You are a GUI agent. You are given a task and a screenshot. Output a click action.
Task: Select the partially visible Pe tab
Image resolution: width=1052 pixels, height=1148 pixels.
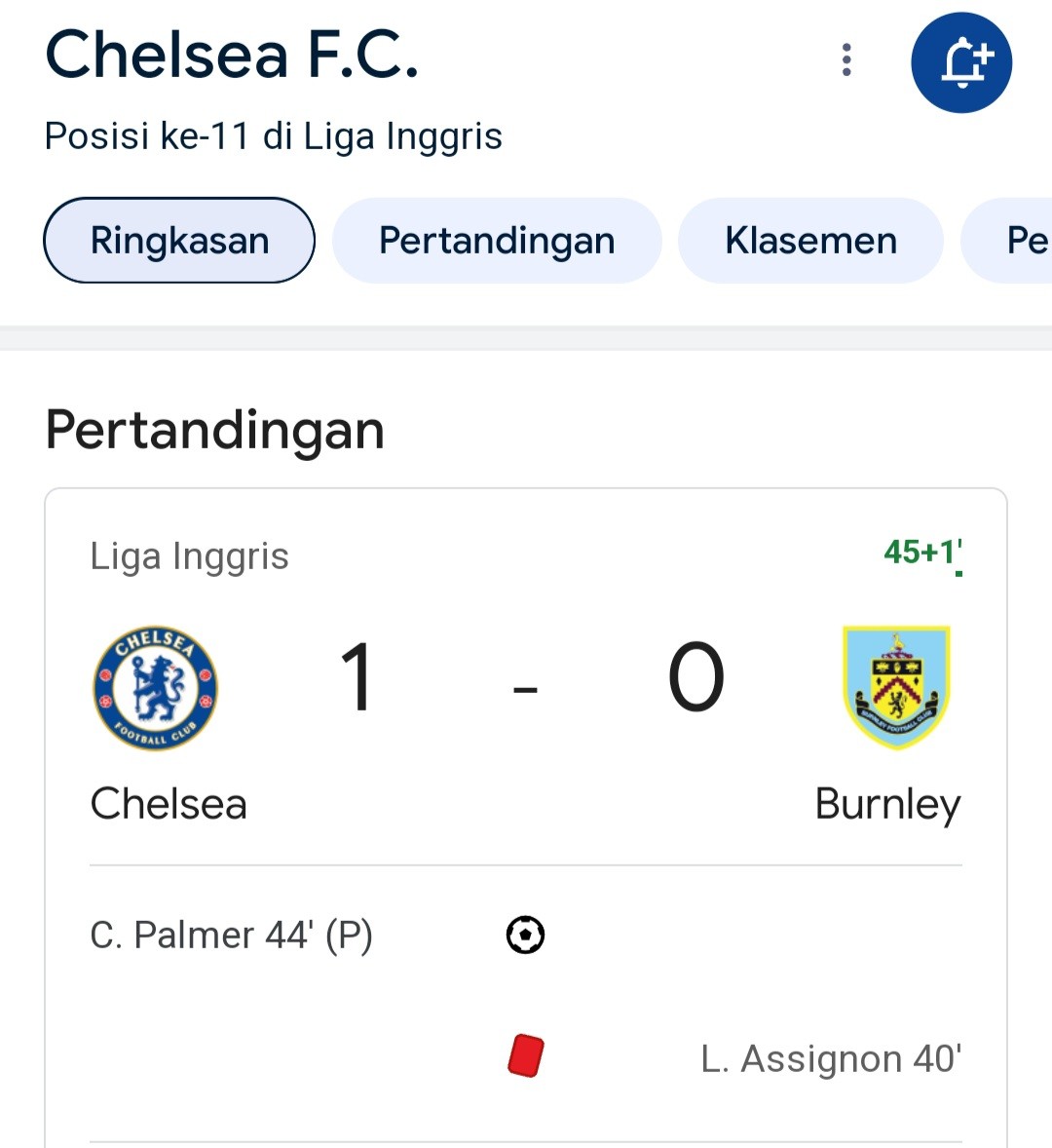[1007, 240]
